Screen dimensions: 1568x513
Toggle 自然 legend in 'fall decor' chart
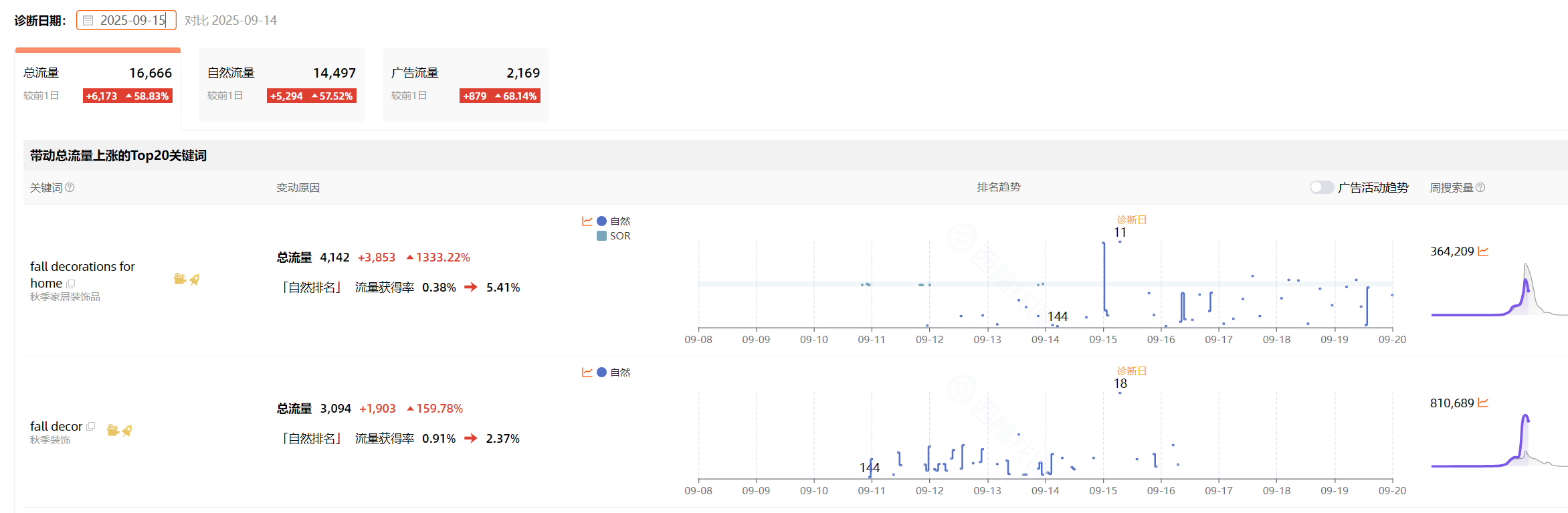613,372
